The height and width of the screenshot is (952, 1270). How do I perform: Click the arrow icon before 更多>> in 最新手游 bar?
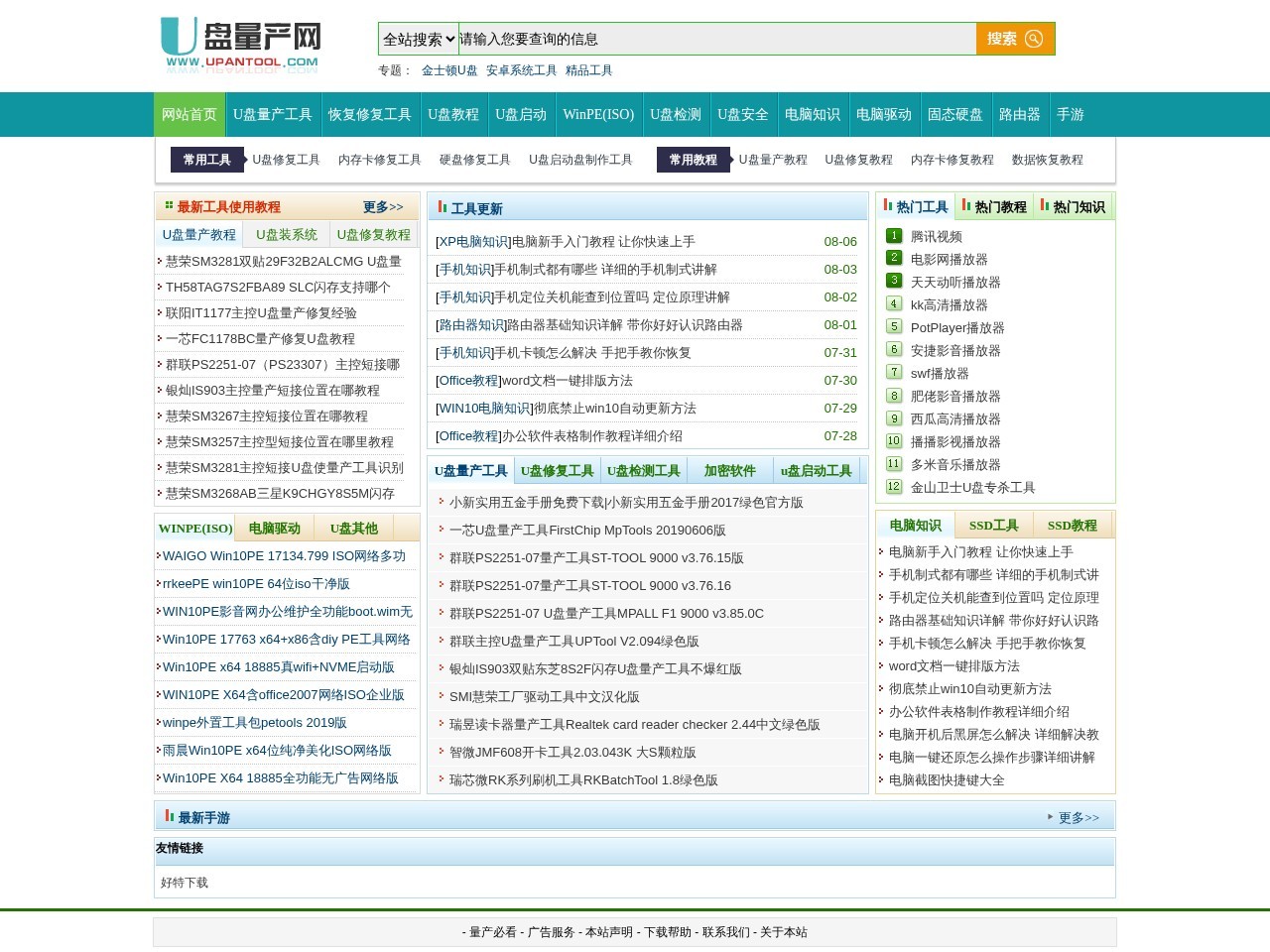coord(1051,817)
